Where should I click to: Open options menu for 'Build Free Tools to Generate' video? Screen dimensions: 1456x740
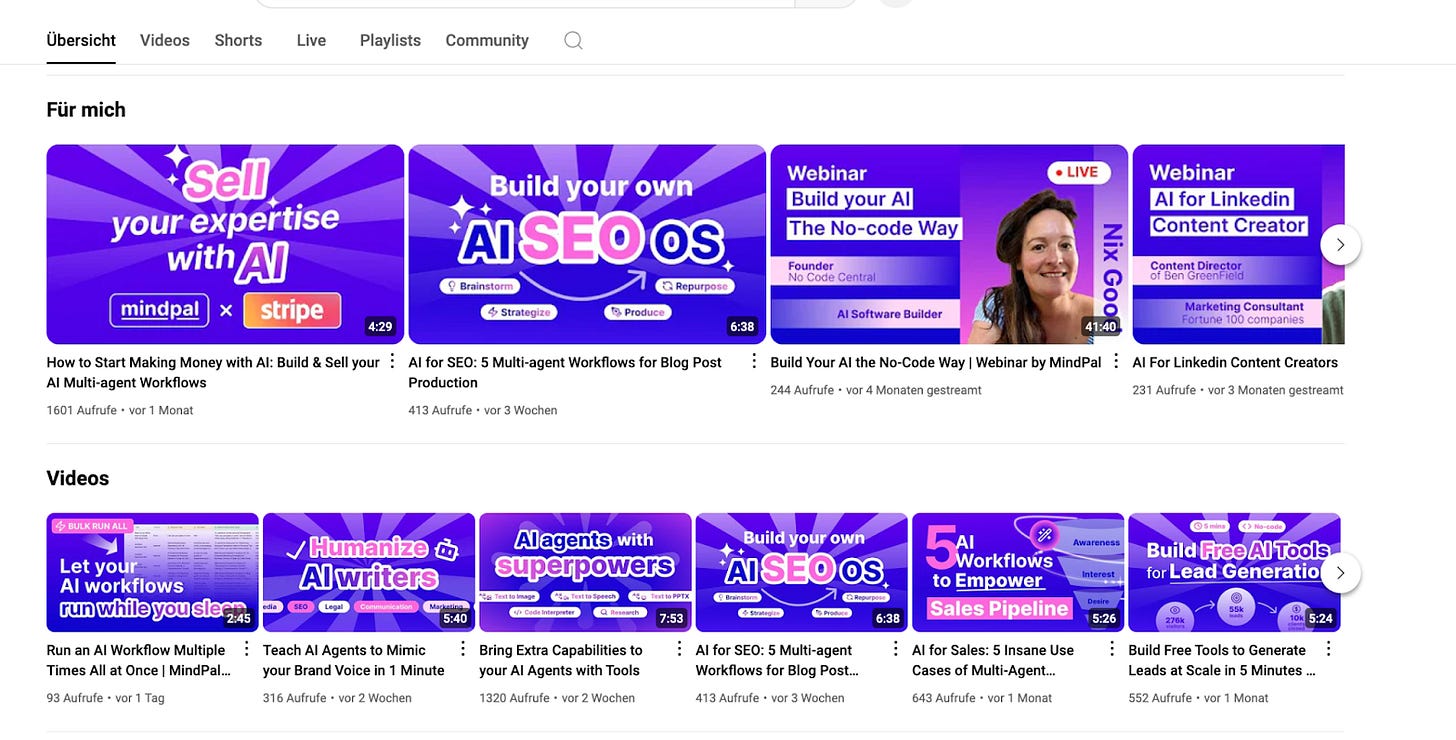click(1328, 649)
